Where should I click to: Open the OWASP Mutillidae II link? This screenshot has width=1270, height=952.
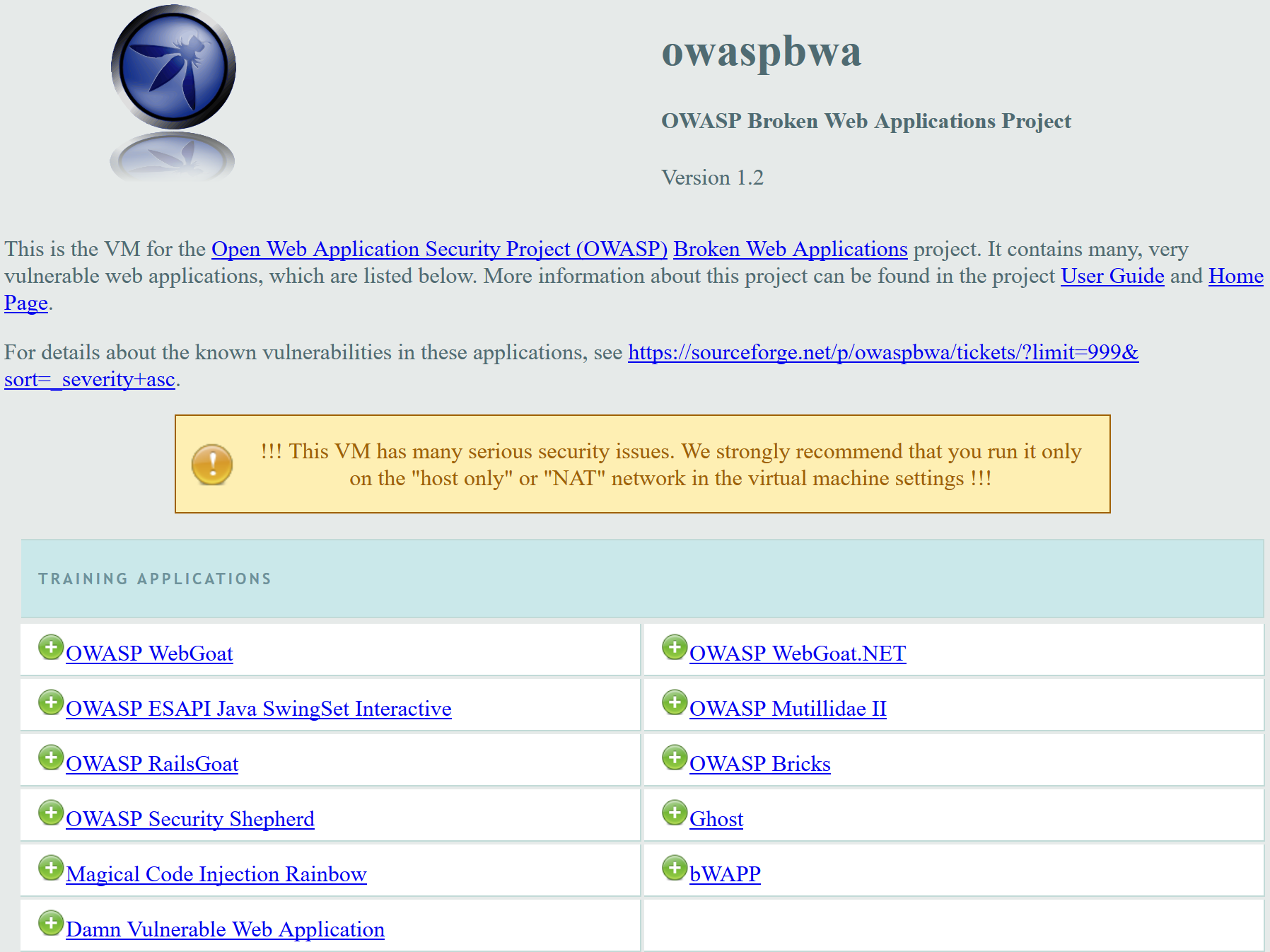788,708
